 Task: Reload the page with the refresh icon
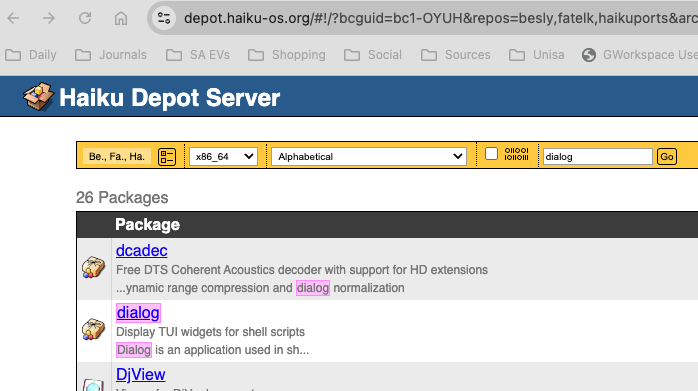tap(85, 18)
